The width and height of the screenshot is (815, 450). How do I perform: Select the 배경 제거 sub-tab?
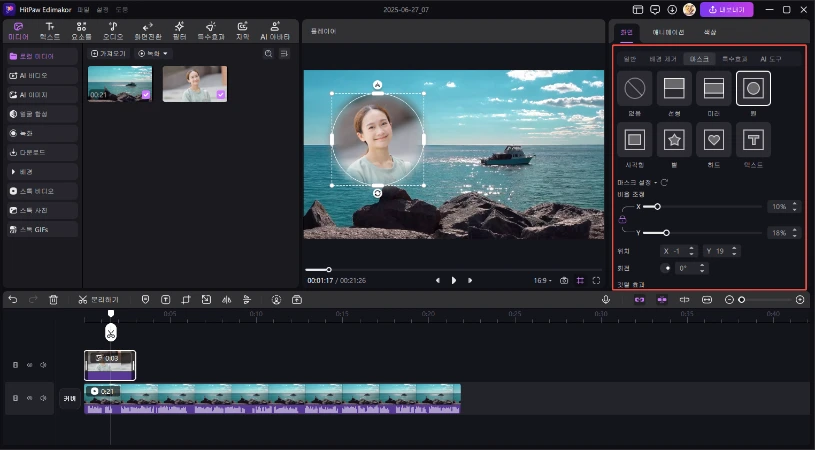click(663, 59)
